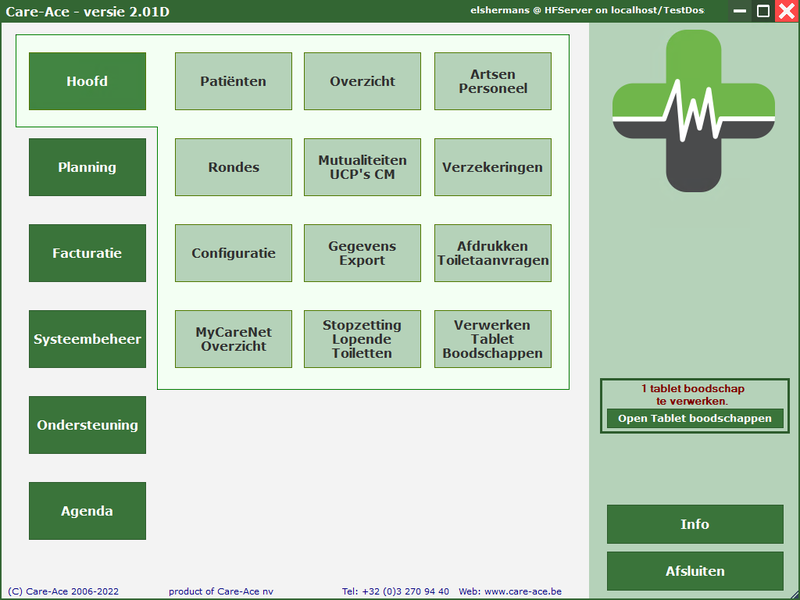Click the Afsluiten button
Viewport: 800px width, 600px height.
pyautogui.click(x=695, y=571)
